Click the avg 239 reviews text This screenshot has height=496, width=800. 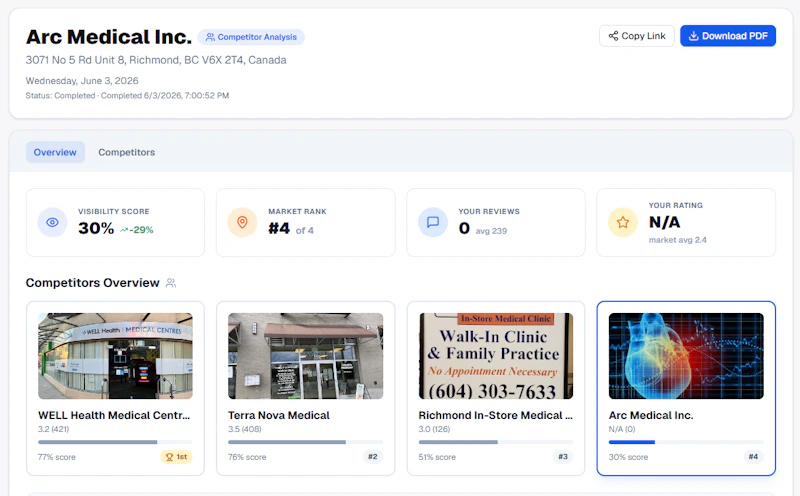point(491,231)
